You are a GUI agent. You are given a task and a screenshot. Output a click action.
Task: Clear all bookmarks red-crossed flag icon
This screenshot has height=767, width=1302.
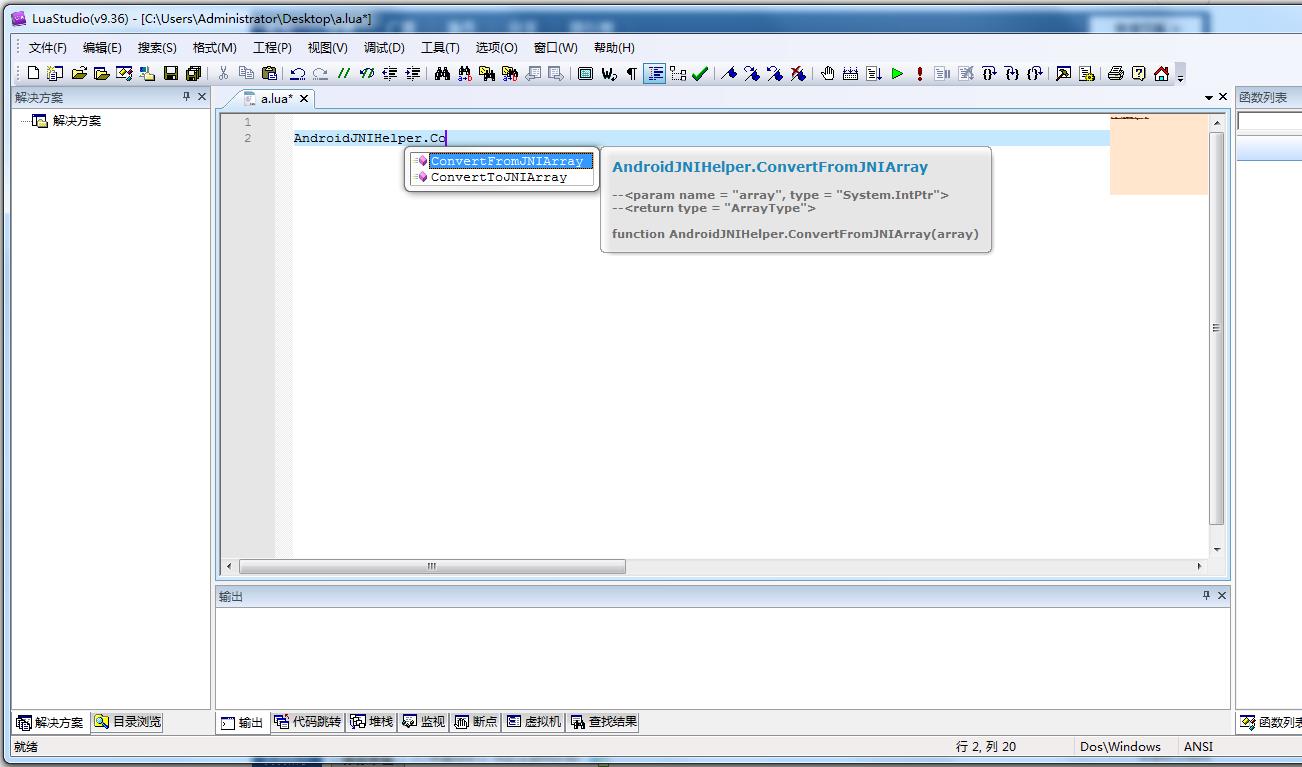[x=797, y=73]
